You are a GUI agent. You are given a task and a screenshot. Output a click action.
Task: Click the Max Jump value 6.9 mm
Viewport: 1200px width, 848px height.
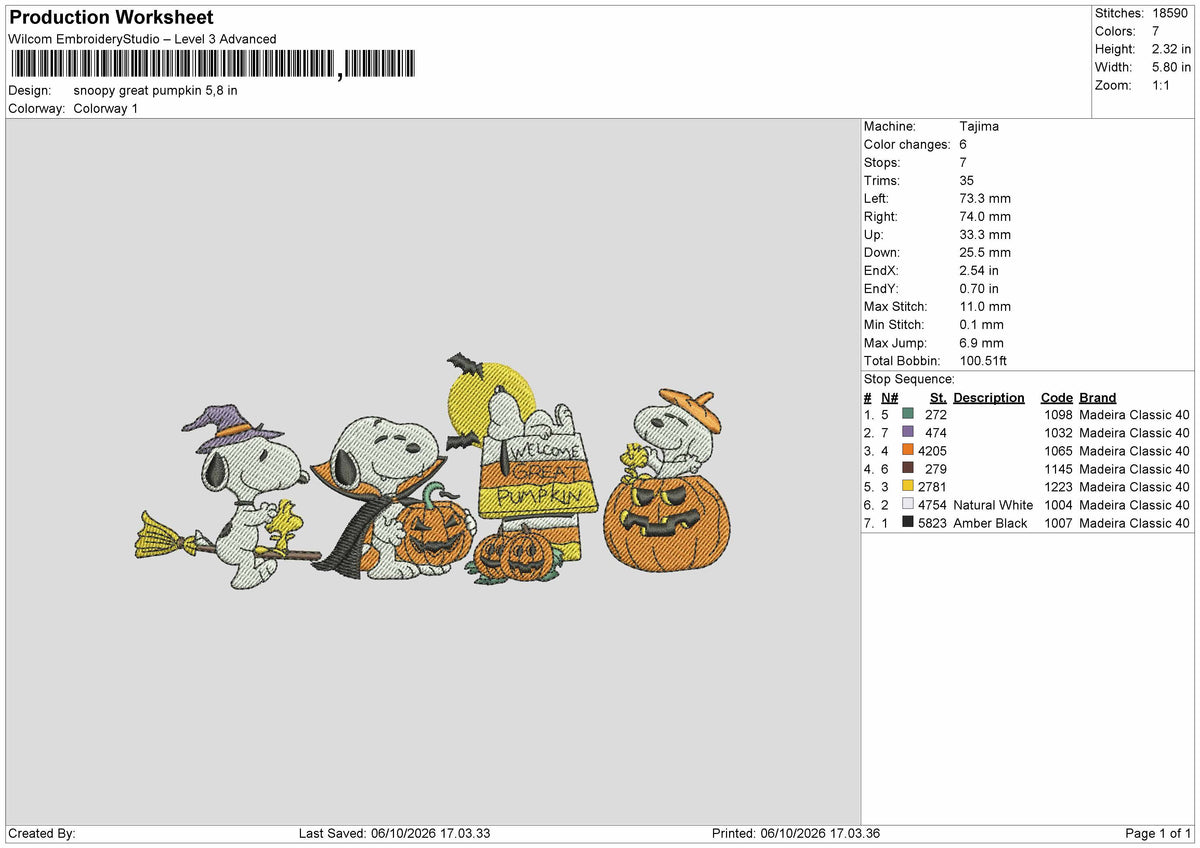pos(981,342)
